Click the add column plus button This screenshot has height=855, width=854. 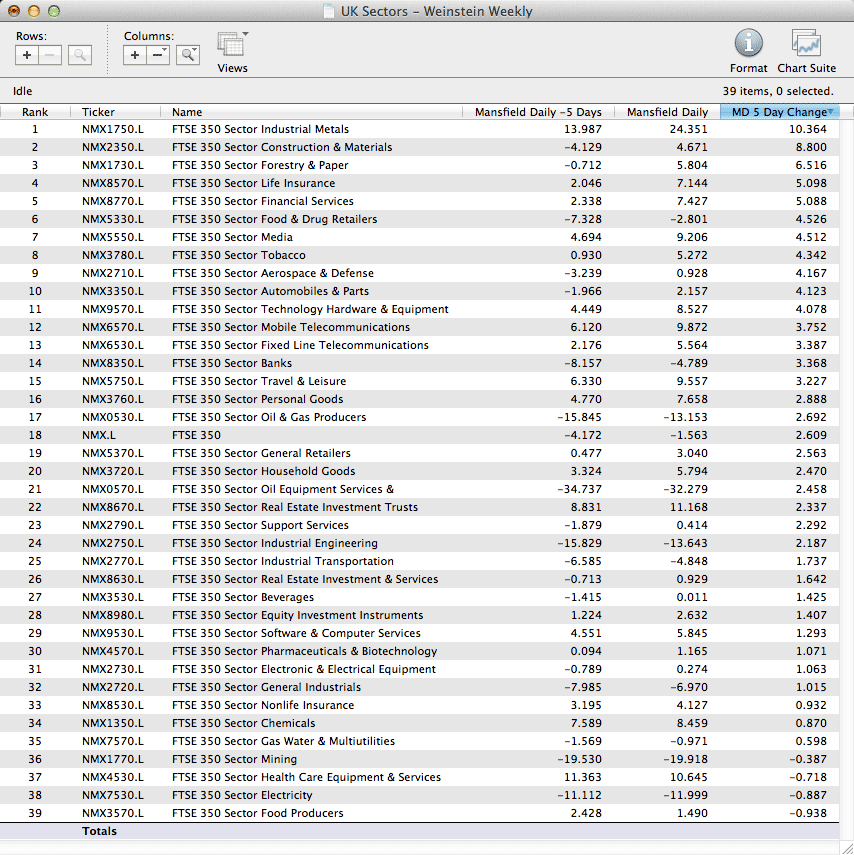pos(135,55)
